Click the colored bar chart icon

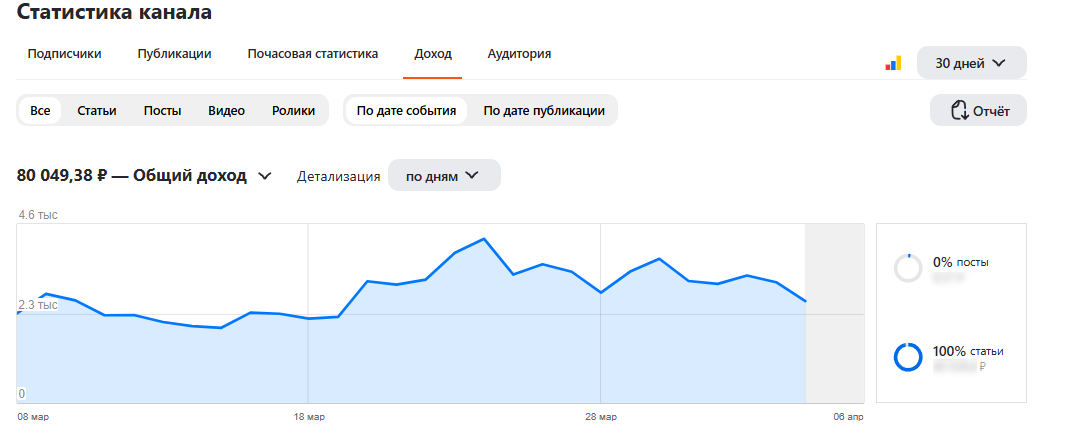pos(893,63)
